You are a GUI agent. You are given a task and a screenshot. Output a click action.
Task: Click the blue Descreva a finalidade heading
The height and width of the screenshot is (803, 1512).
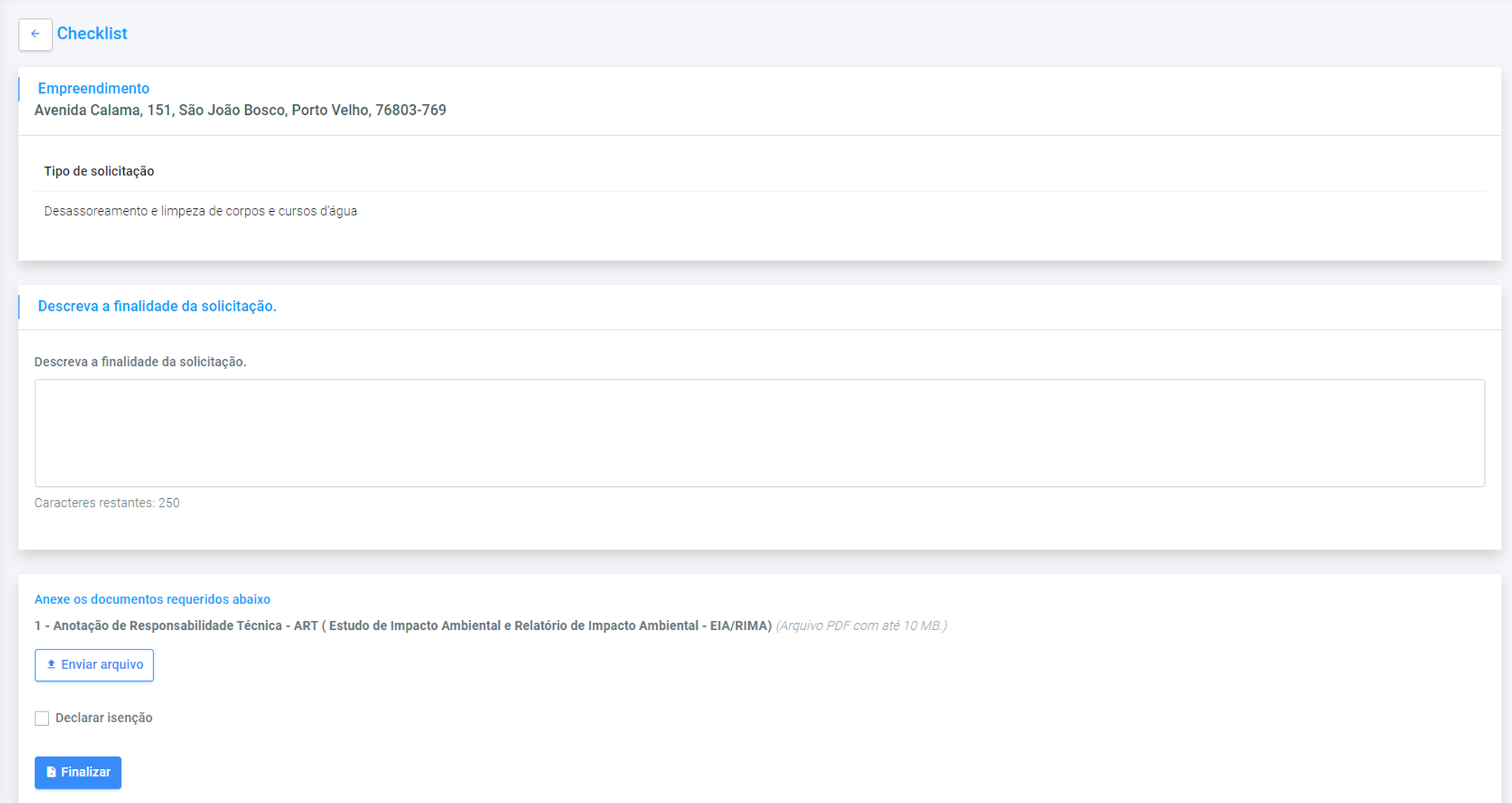[157, 306]
